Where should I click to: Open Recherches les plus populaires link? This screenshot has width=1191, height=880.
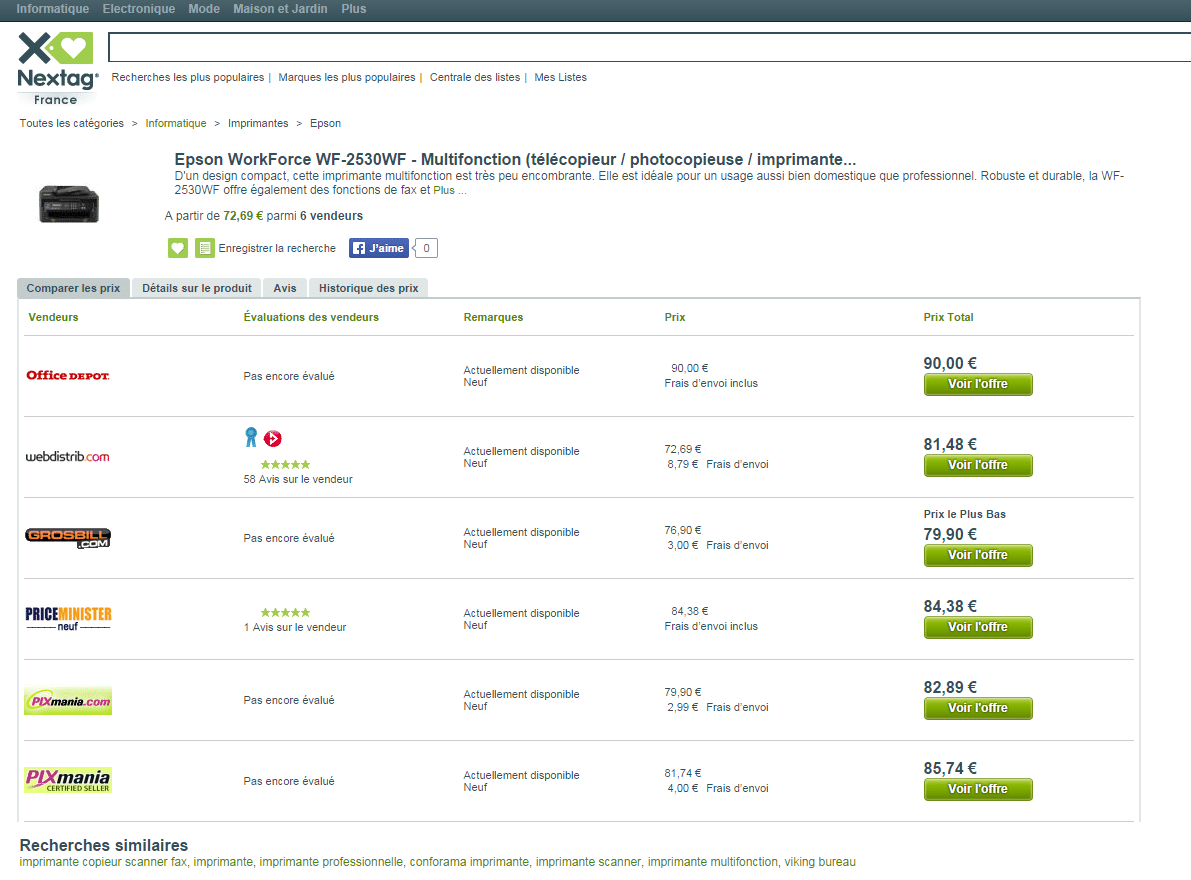[188, 77]
